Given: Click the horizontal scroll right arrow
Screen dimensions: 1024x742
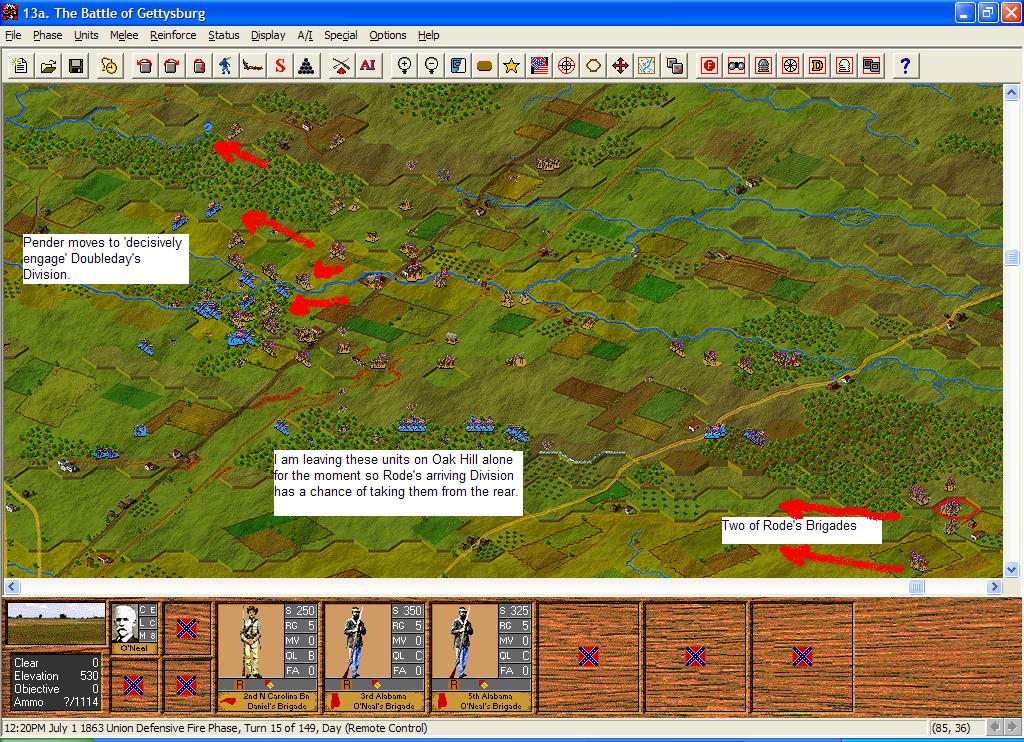Looking at the screenshot, I should click(994, 587).
